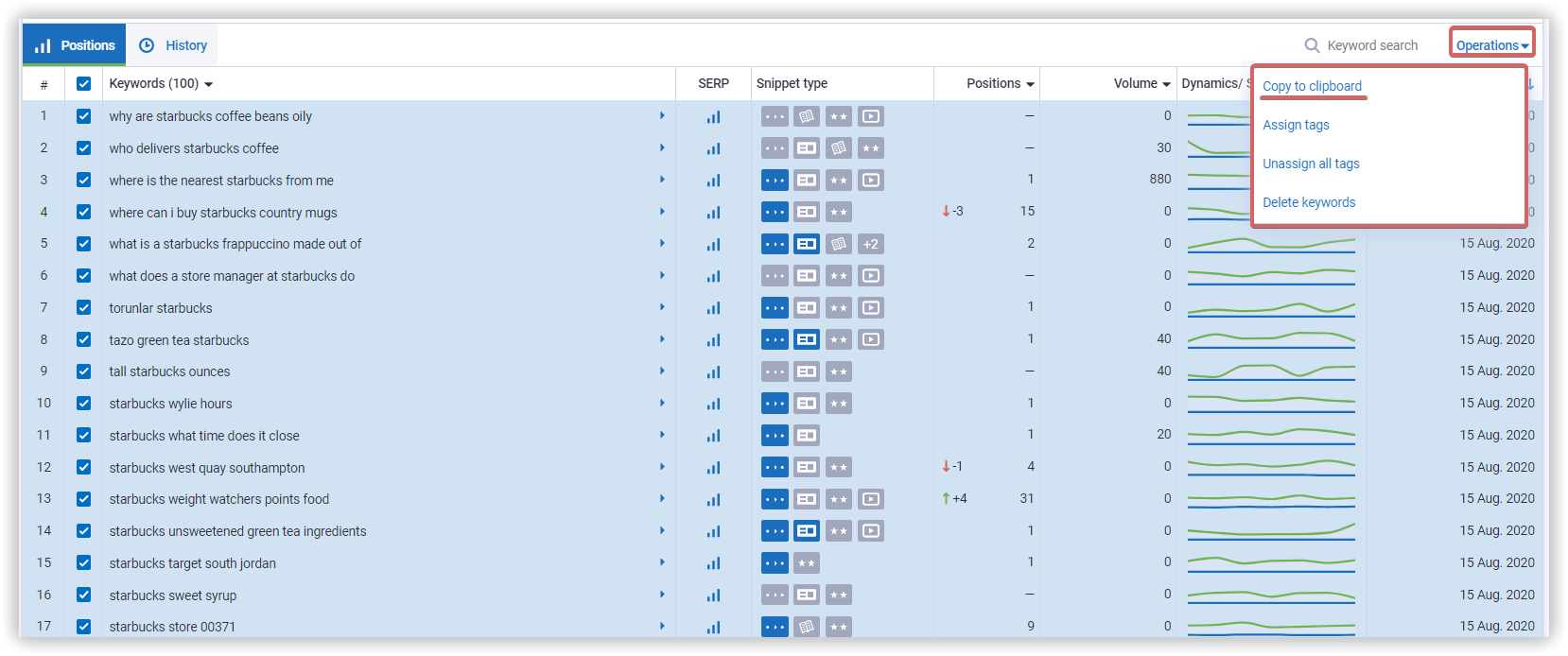Uncheck 'tall starbucks ounces' row checkbox
Image resolution: width=1568 pixels, height=656 pixels.
pos(84,371)
